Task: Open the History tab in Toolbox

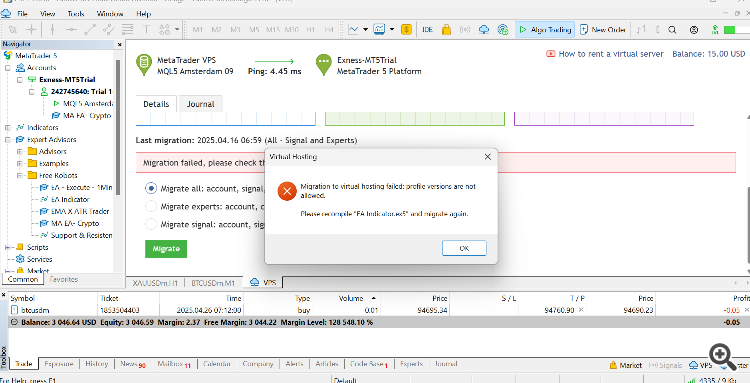Action: (97, 364)
